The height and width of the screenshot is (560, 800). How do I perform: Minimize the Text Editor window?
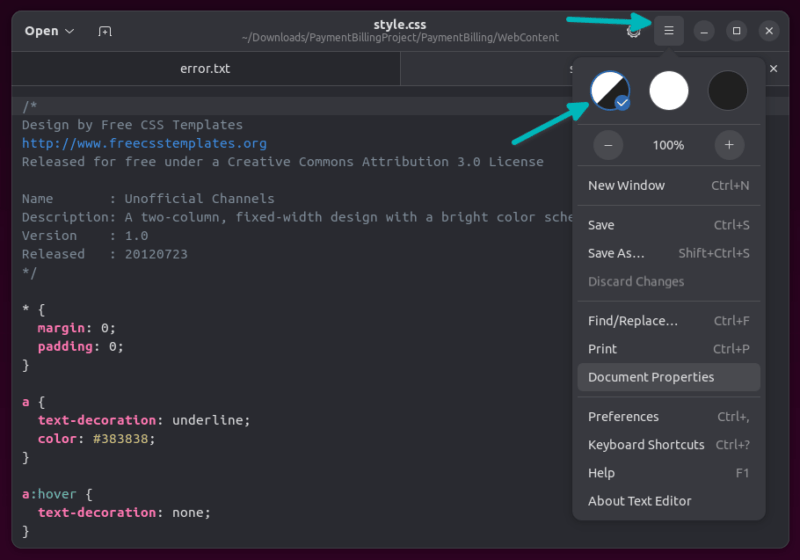[x=704, y=31]
